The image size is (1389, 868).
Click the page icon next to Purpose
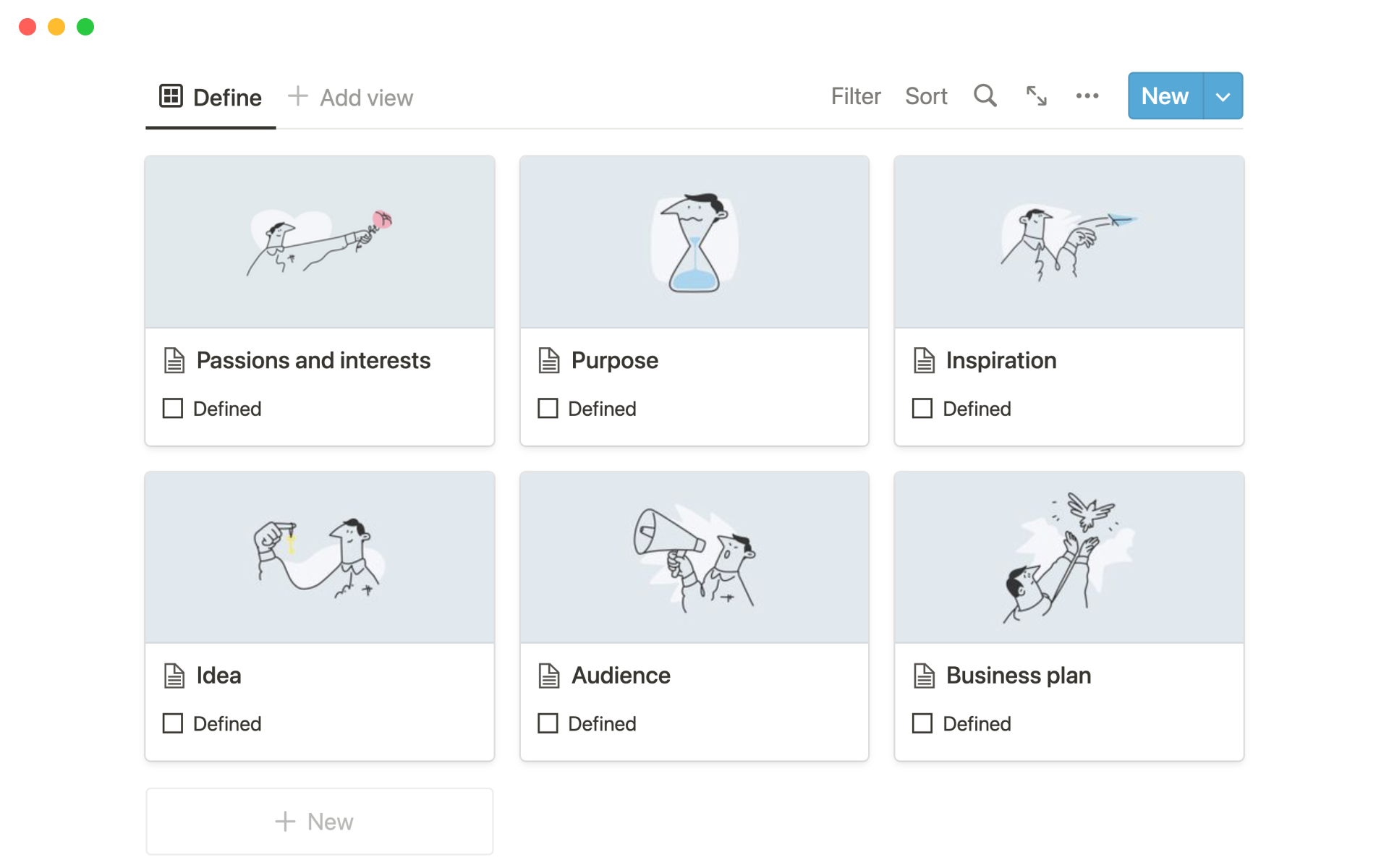pyautogui.click(x=549, y=360)
